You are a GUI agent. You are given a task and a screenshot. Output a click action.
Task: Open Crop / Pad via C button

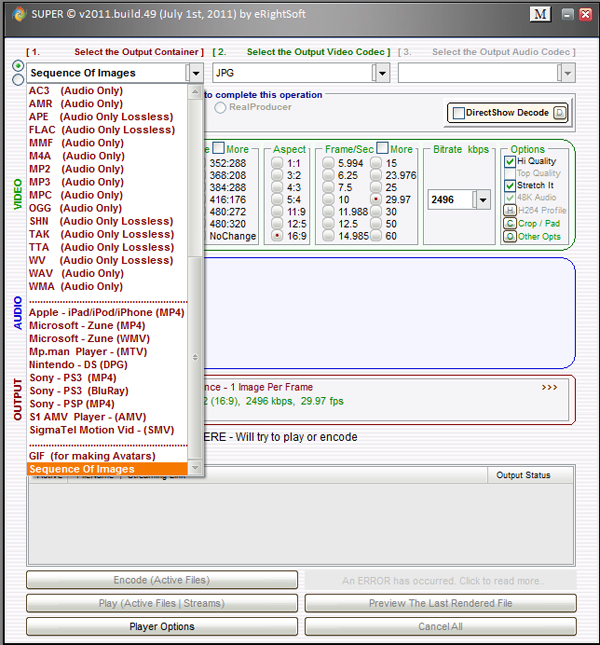tap(510, 223)
